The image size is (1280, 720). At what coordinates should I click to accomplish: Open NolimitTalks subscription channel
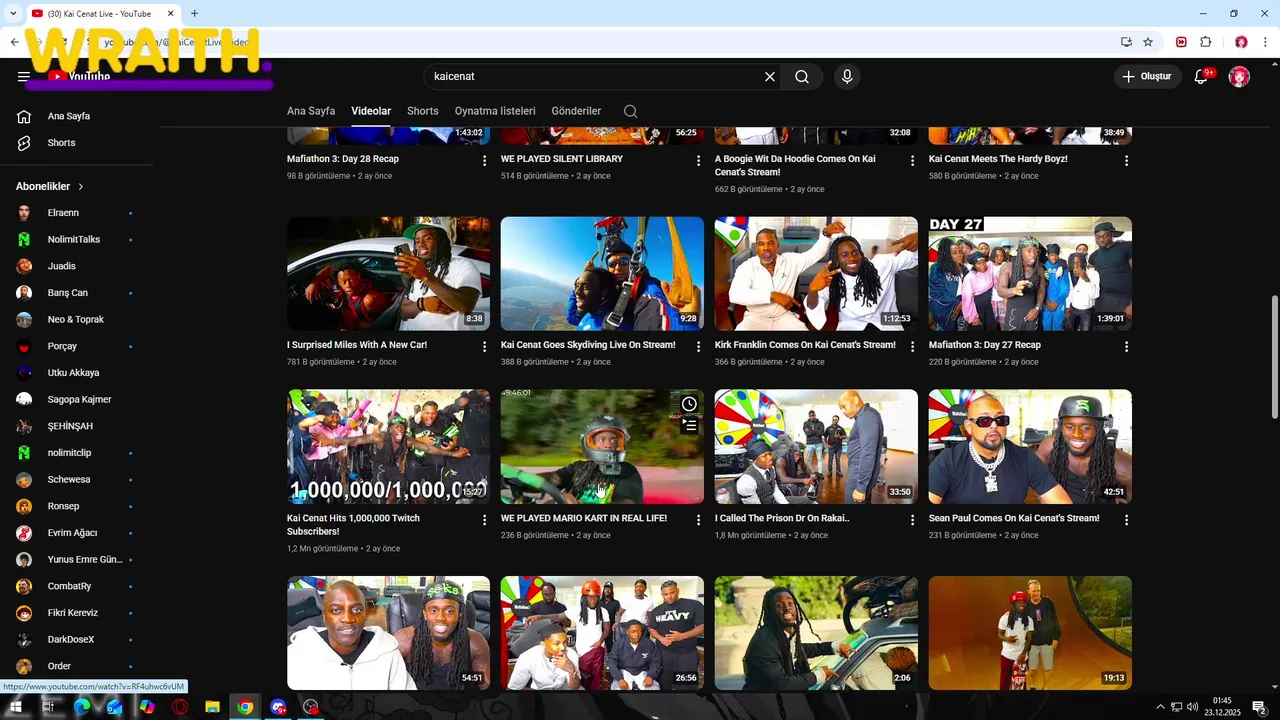[76, 240]
